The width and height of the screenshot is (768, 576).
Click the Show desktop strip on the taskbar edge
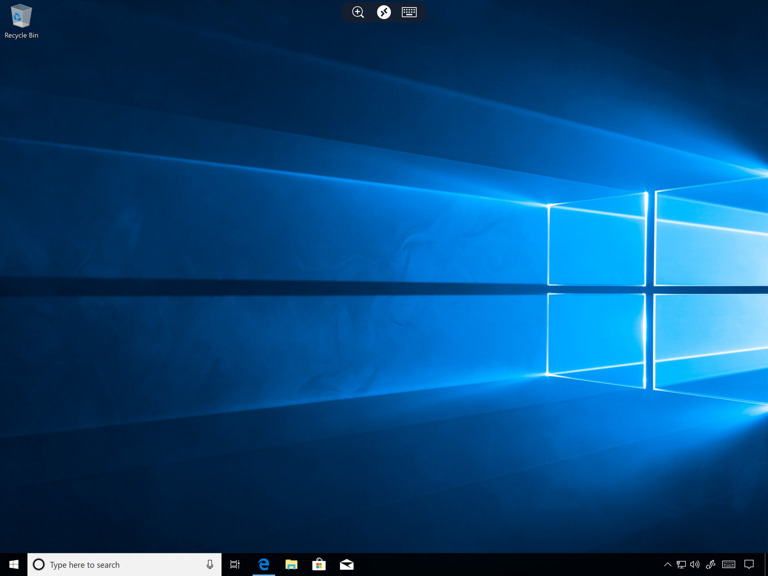(x=766, y=564)
